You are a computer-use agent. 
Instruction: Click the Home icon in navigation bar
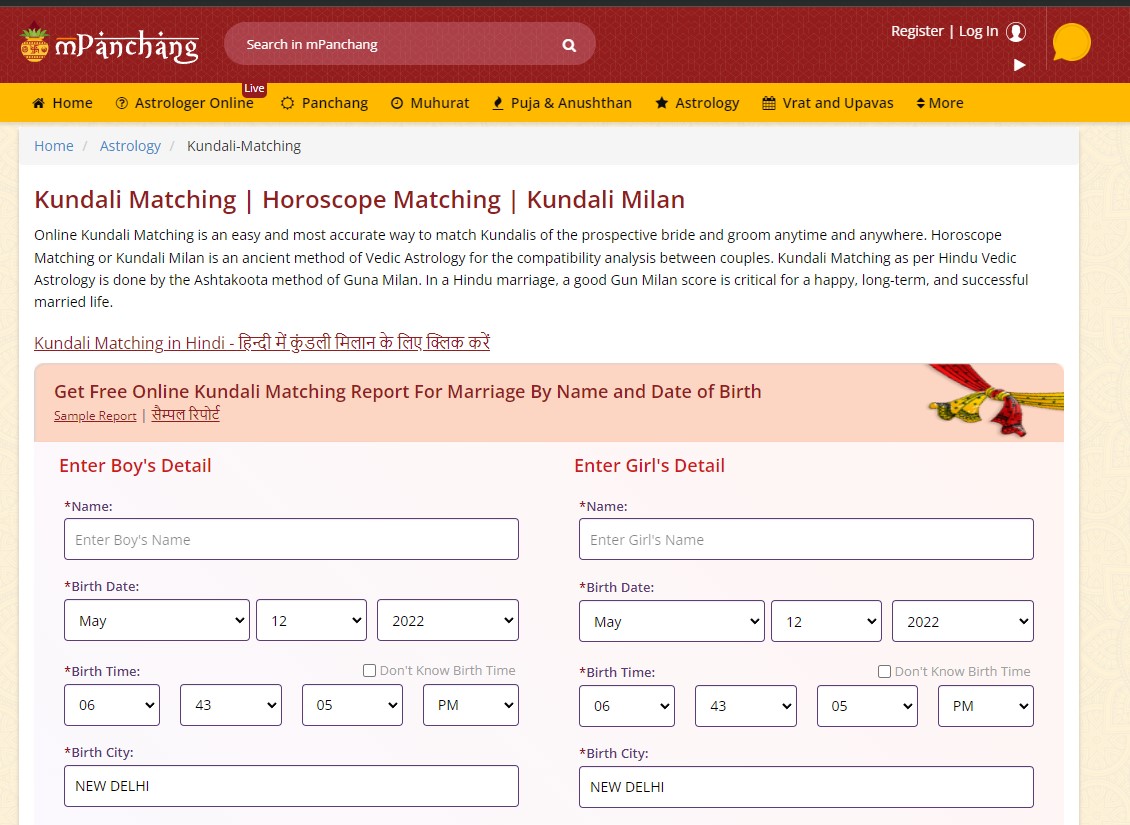click(x=39, y=103)
